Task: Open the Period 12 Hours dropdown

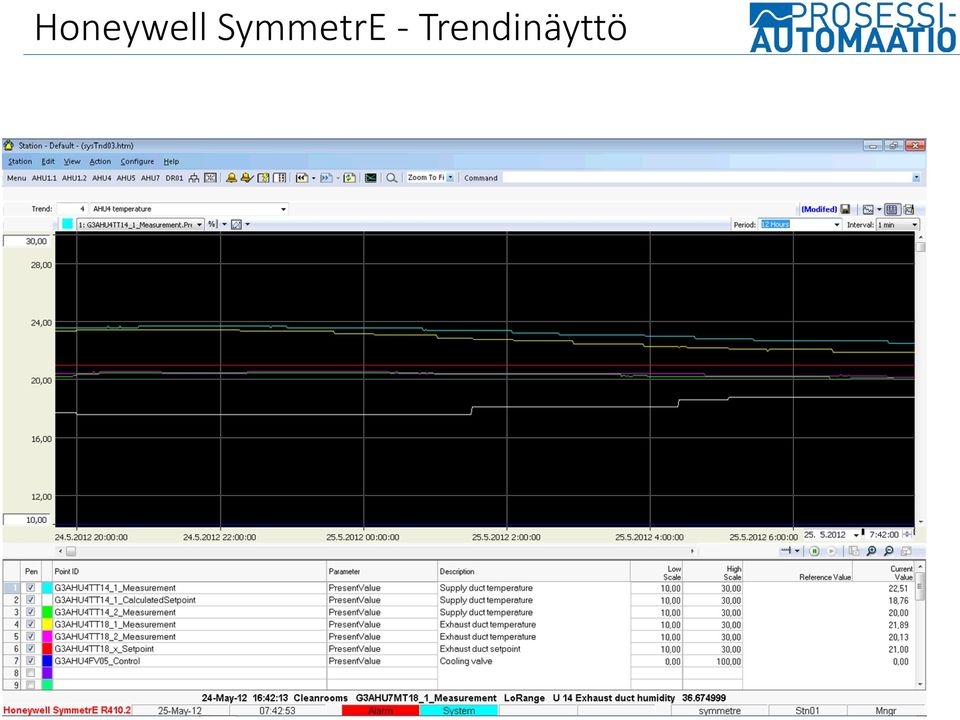Action: click(837, 225)
